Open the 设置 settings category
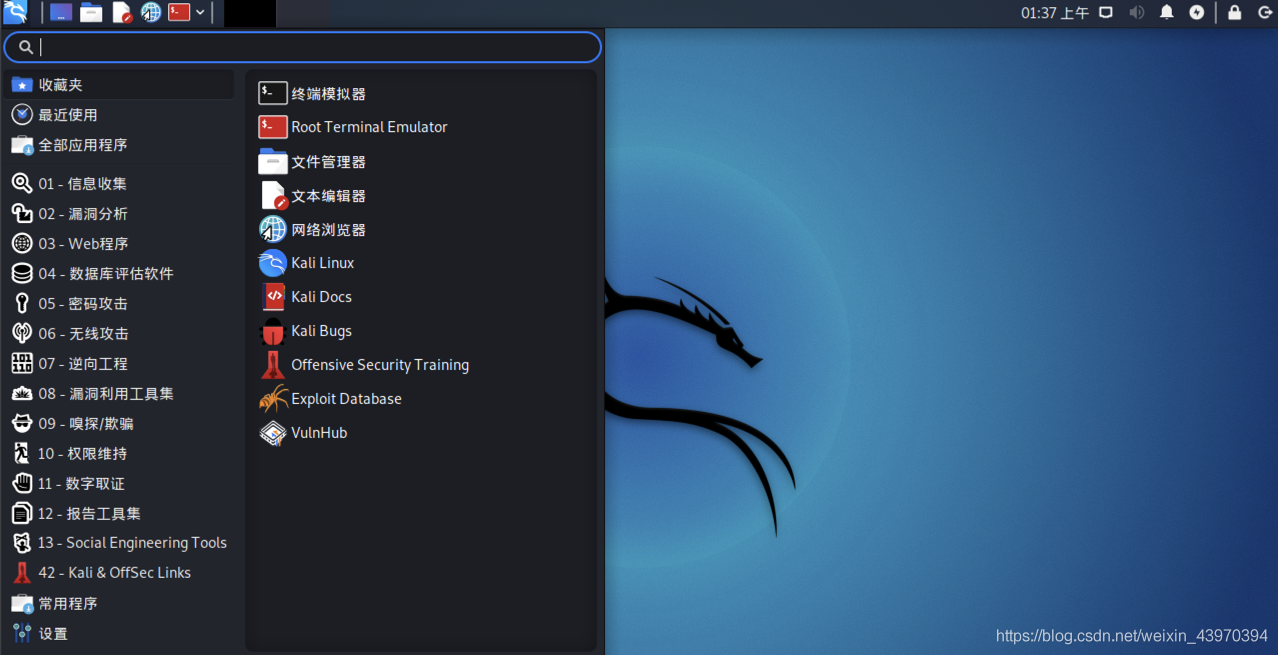 [x=121, y=634]
